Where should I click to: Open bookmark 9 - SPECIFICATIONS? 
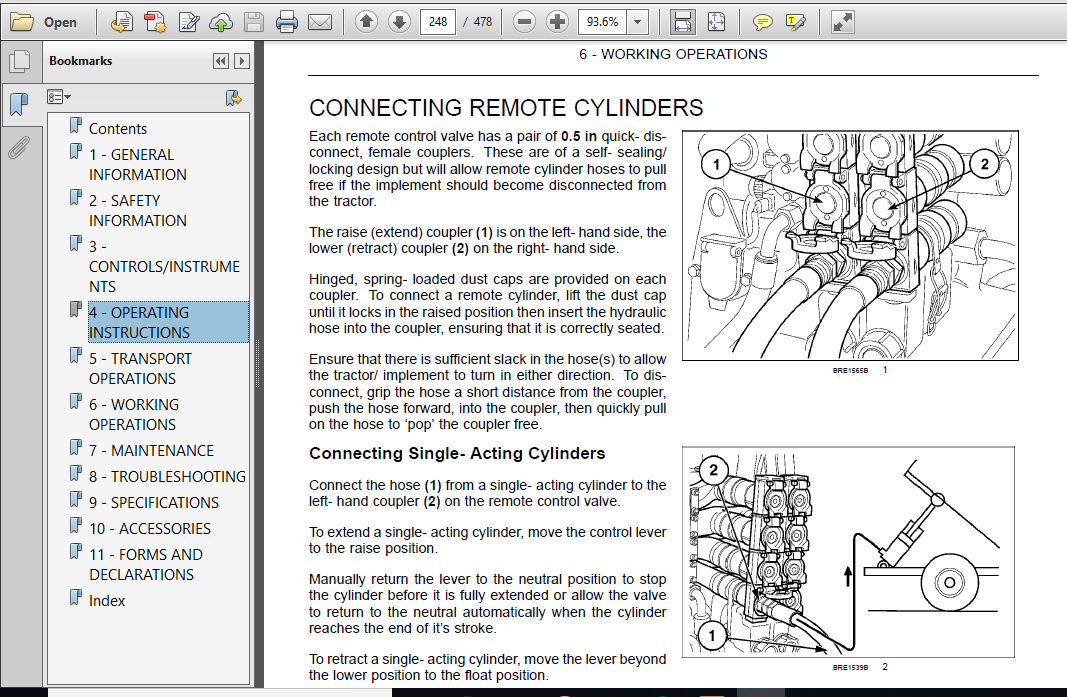click(154, 502)
